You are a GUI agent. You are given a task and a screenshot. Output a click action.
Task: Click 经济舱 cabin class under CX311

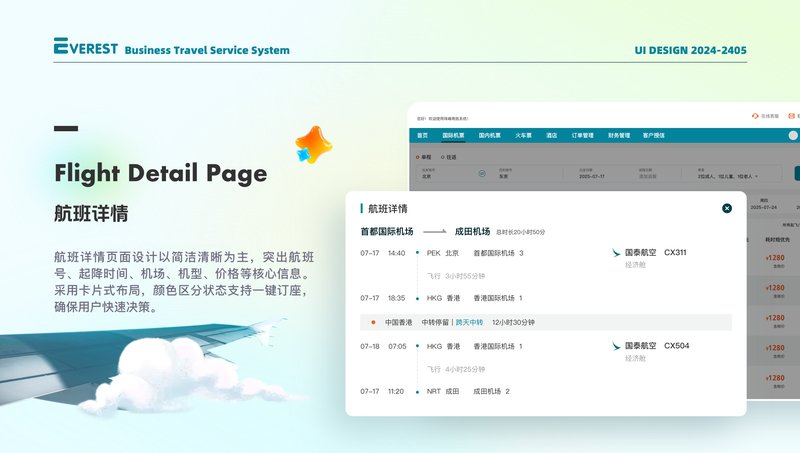point(635,265)
